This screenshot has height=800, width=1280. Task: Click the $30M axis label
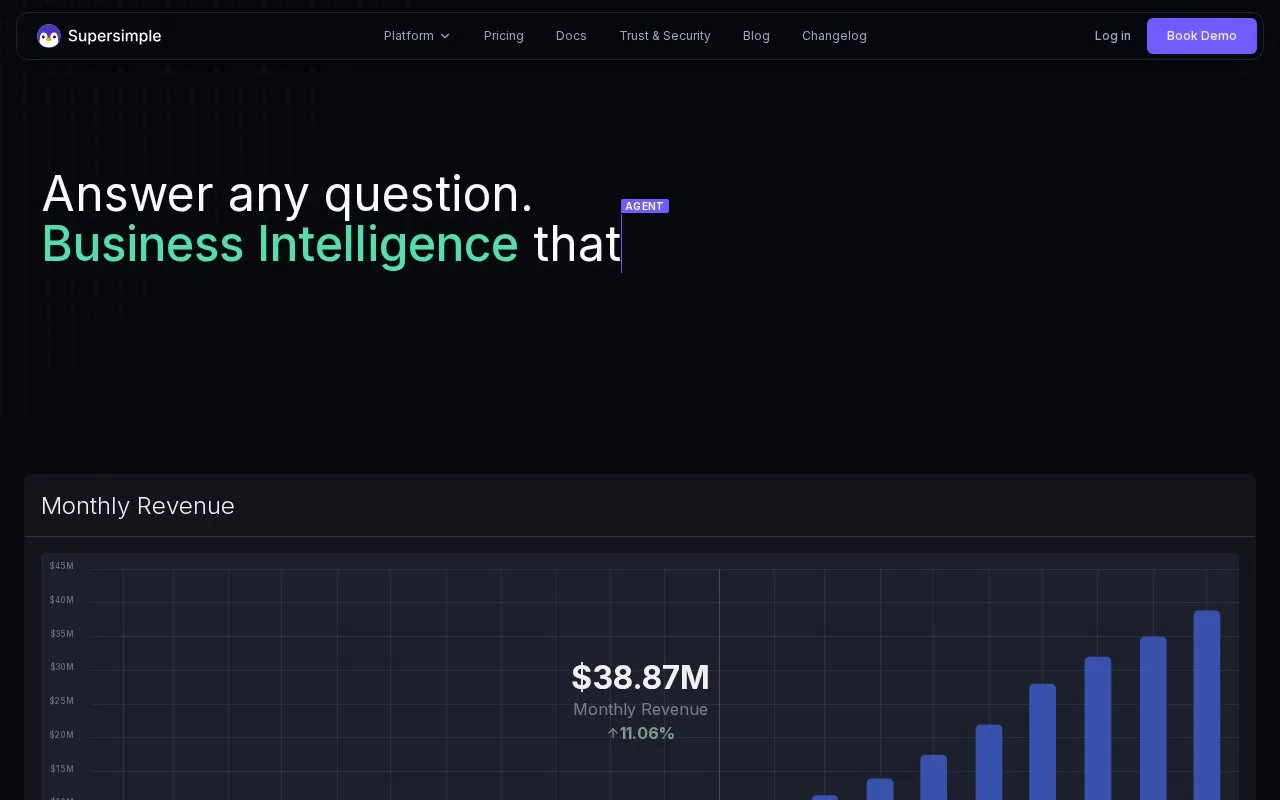[x=62, y=667]
